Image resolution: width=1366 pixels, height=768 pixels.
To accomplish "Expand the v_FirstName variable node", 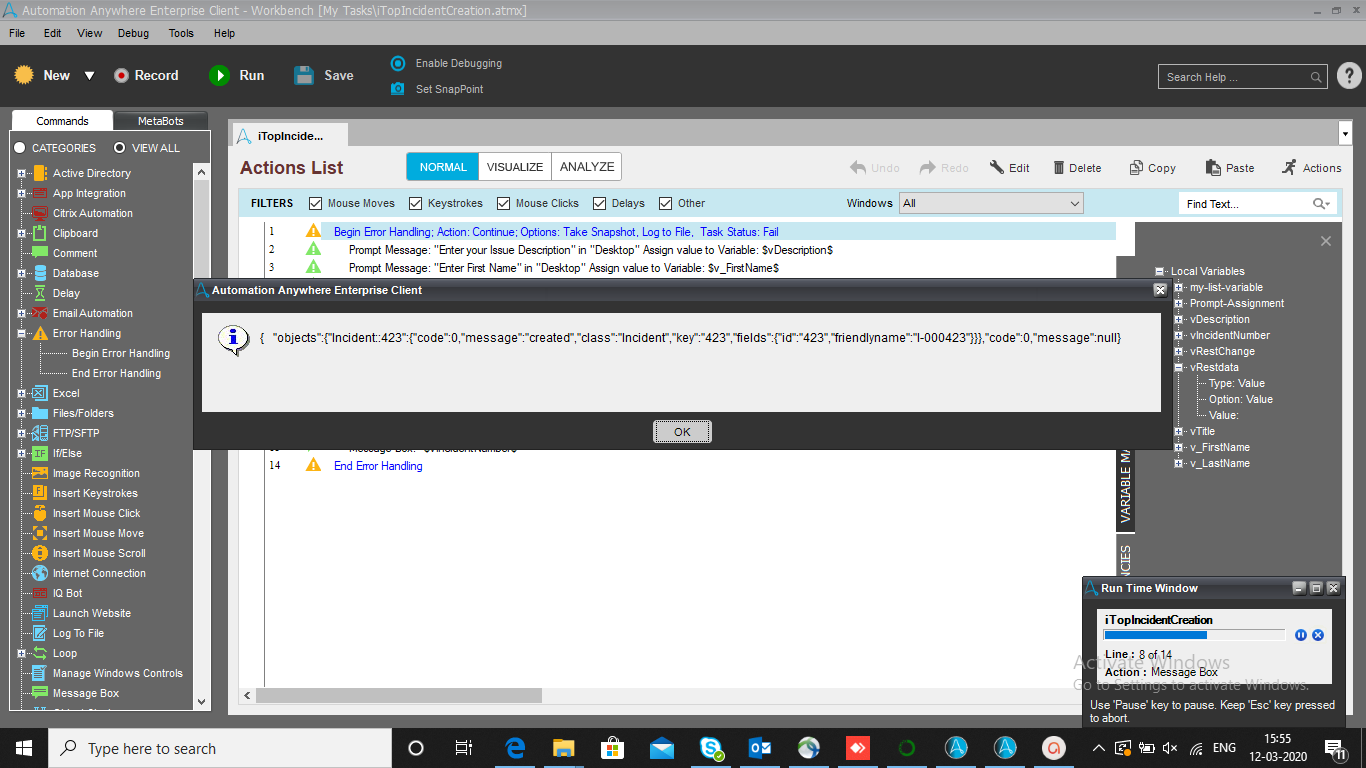I will [1179, 447].
